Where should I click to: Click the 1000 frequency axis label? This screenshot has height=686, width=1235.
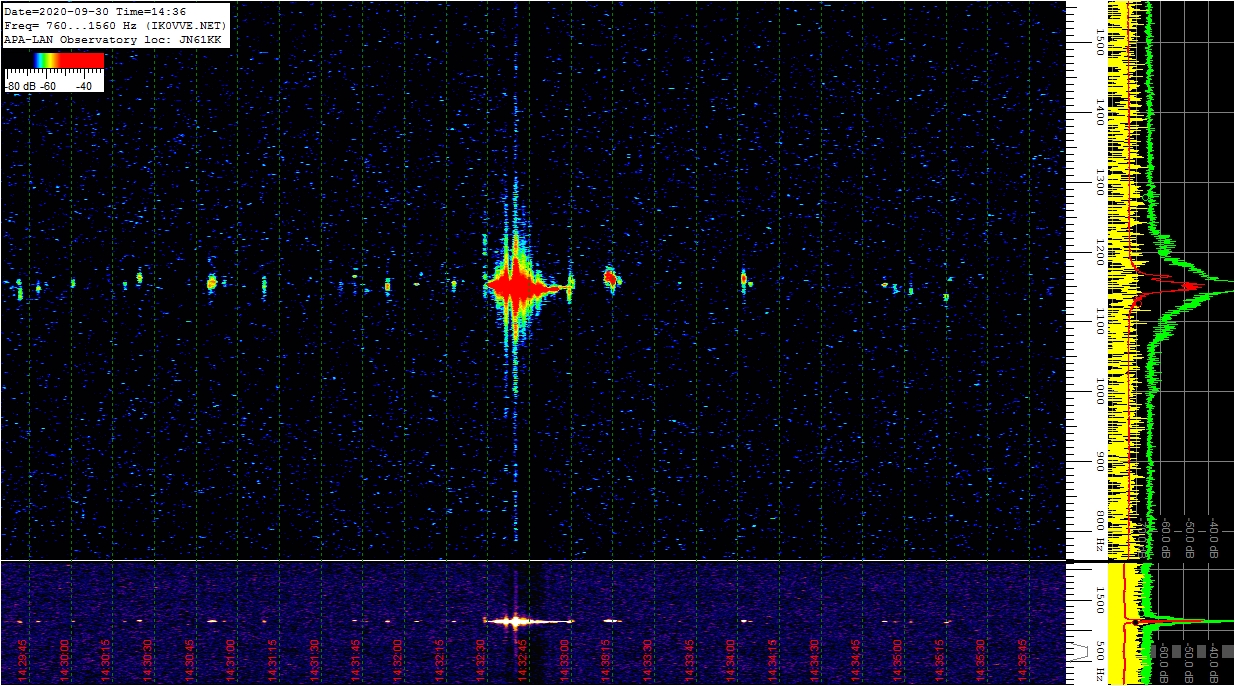1100,392
